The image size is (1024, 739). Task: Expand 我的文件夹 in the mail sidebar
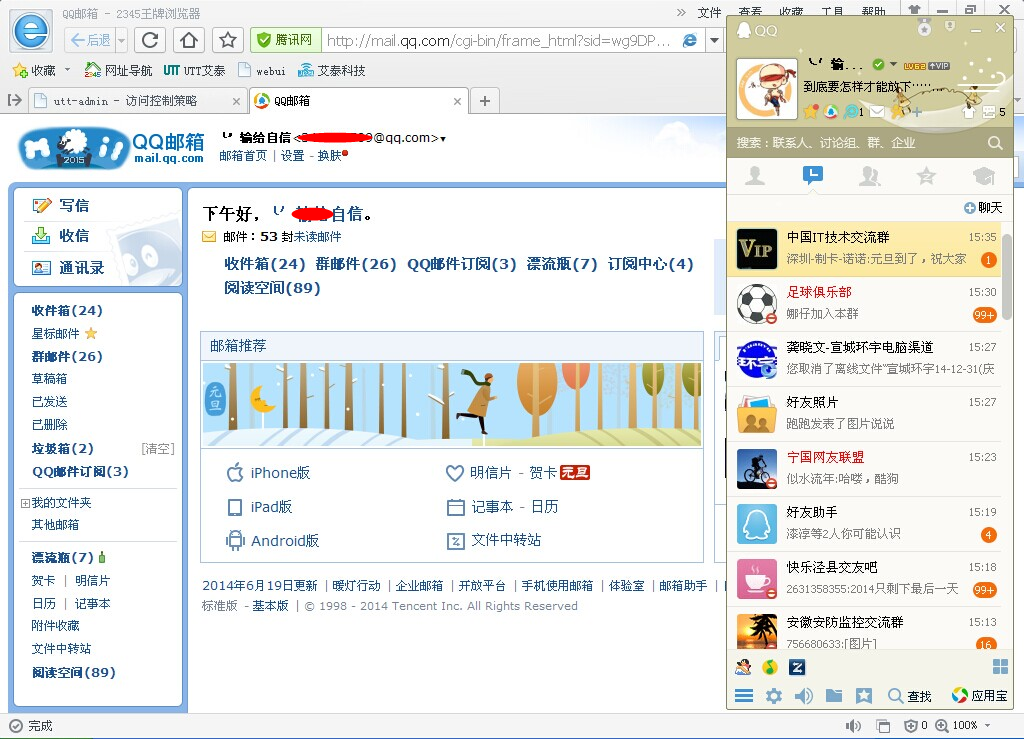pos(25,503)
